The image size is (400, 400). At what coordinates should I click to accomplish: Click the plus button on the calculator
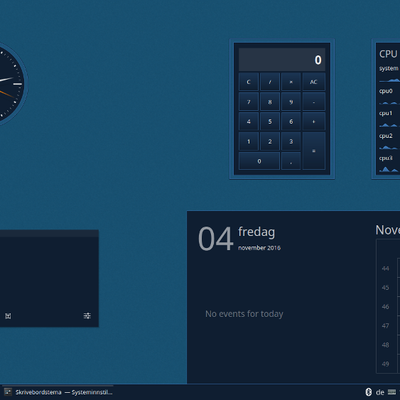(314, 122)
